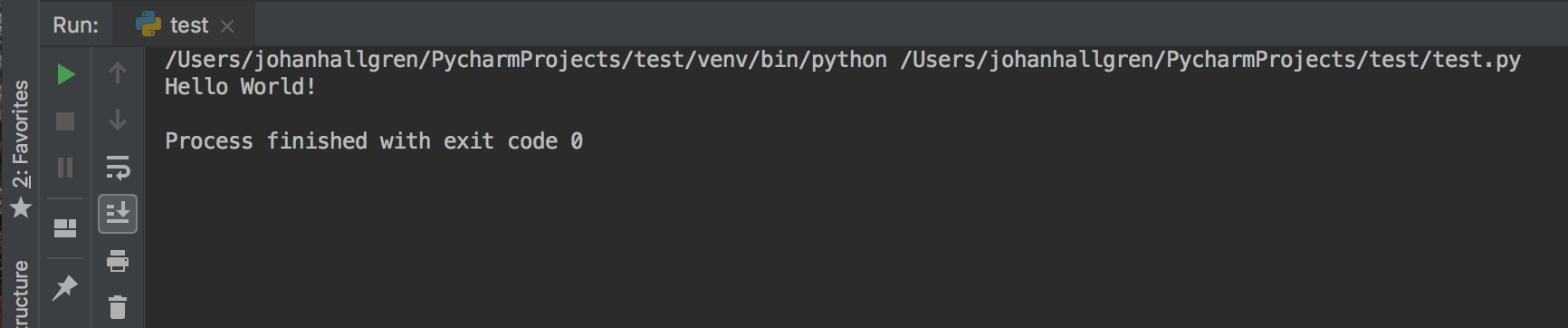Screen dimensions: 1568x328
Task: Rerun the test script with green play icon
Action: pos(65,74)
